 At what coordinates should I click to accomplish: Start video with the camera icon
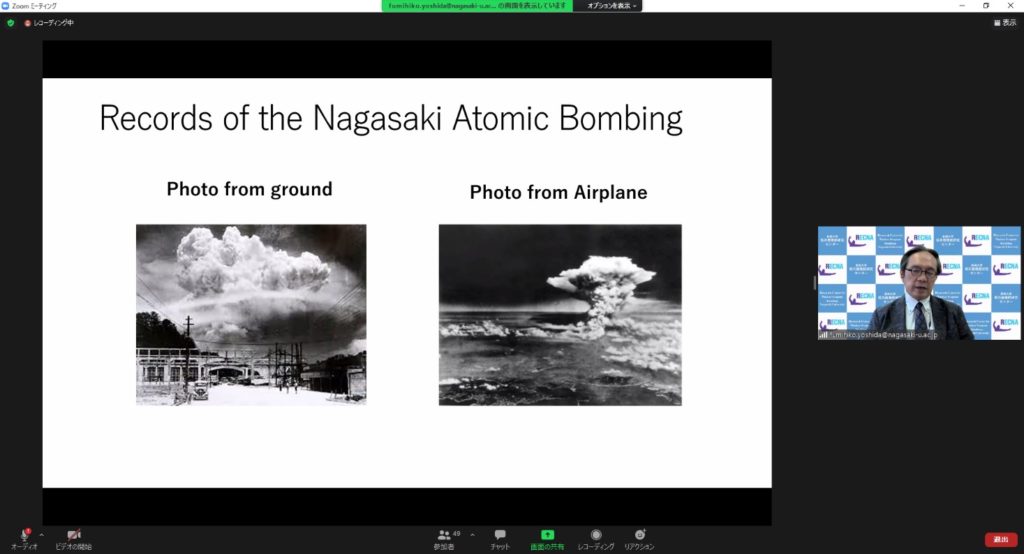[73, 535]
